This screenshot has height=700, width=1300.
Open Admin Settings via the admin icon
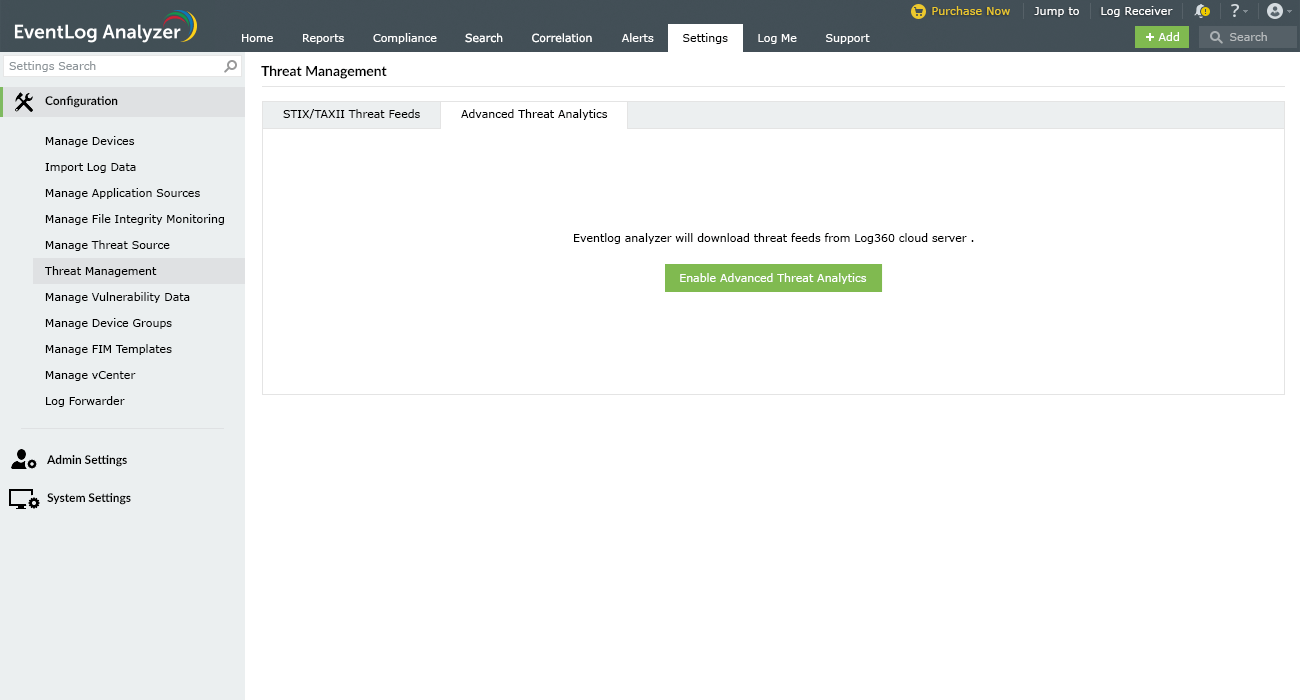click(23, 459)
